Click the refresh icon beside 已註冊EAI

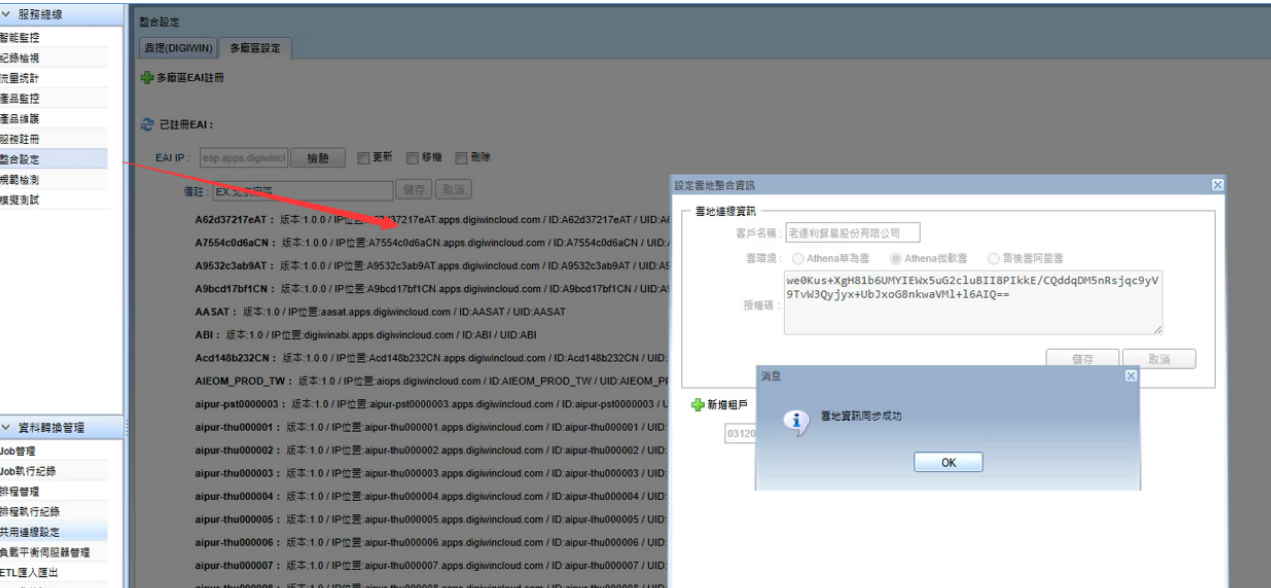[145, 125]
